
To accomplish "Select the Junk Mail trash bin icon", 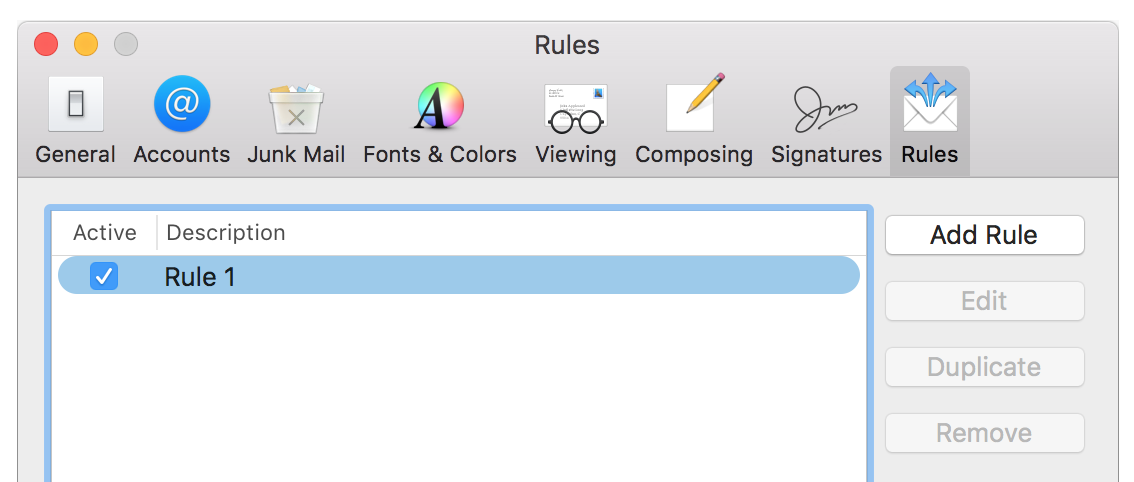I will click(296, 109).
